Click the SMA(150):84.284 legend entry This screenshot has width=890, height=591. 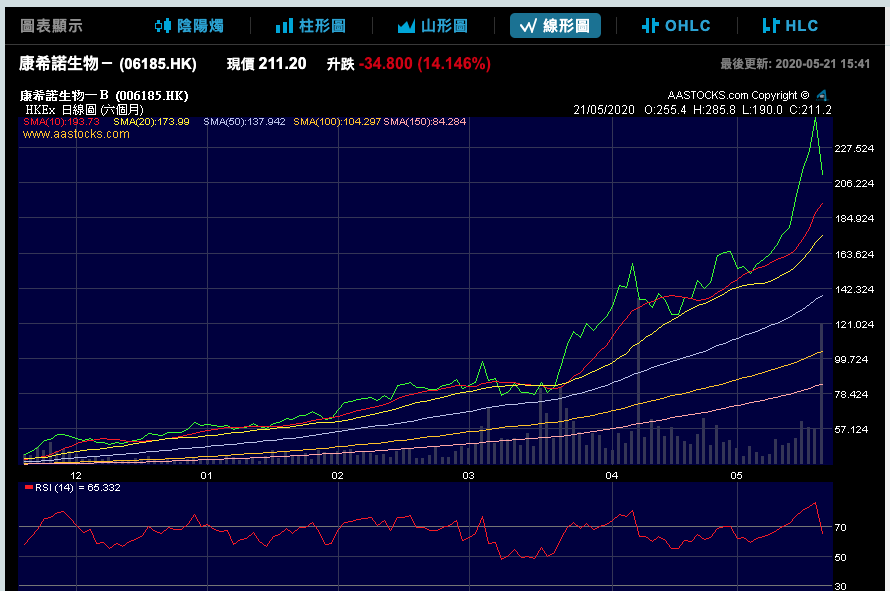[425, 121]
